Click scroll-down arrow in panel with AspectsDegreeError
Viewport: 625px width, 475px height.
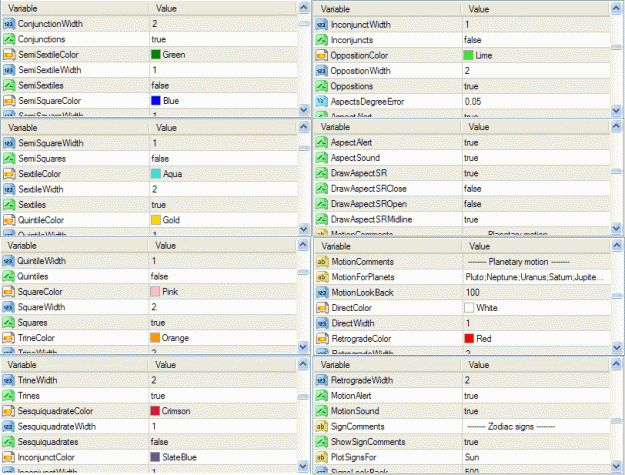616,110
